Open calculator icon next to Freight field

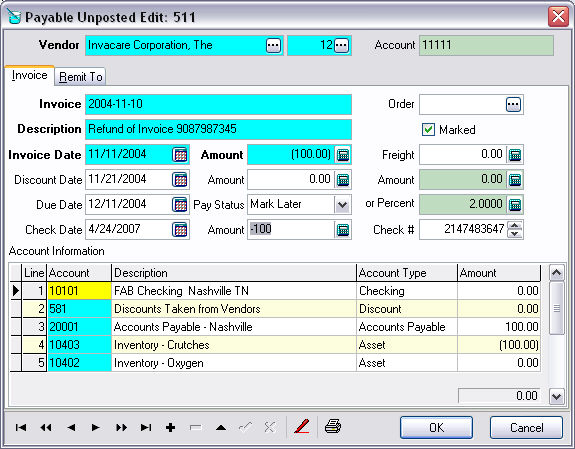515,155
